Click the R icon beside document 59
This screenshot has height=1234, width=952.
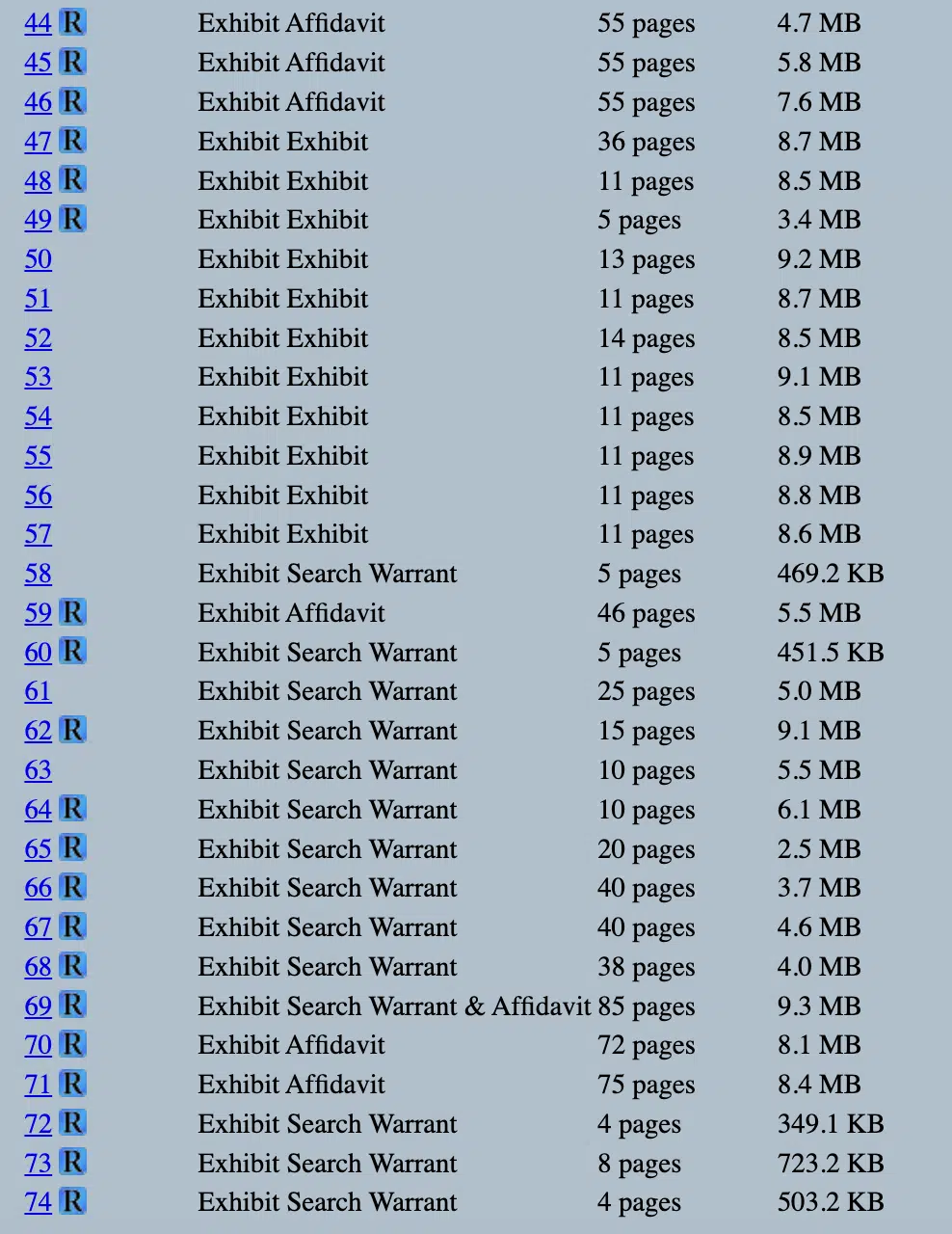[x=73, y=612]
